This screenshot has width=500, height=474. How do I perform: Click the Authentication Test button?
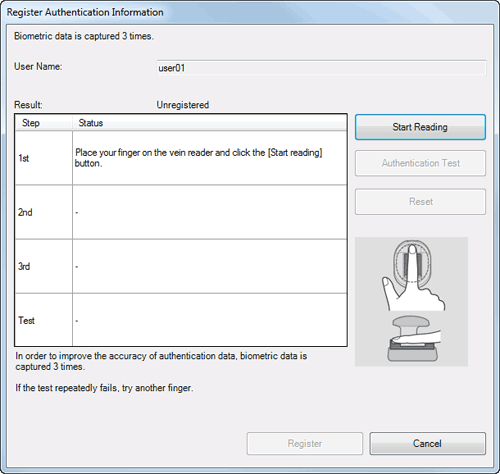click(x=420, y=163)
